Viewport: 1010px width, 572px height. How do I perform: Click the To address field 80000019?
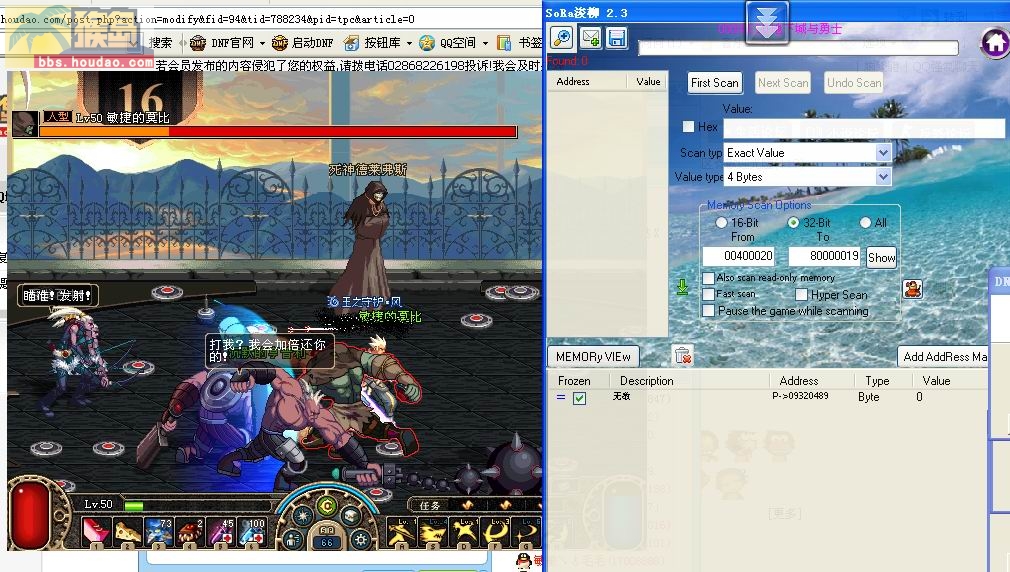point(824,256)
